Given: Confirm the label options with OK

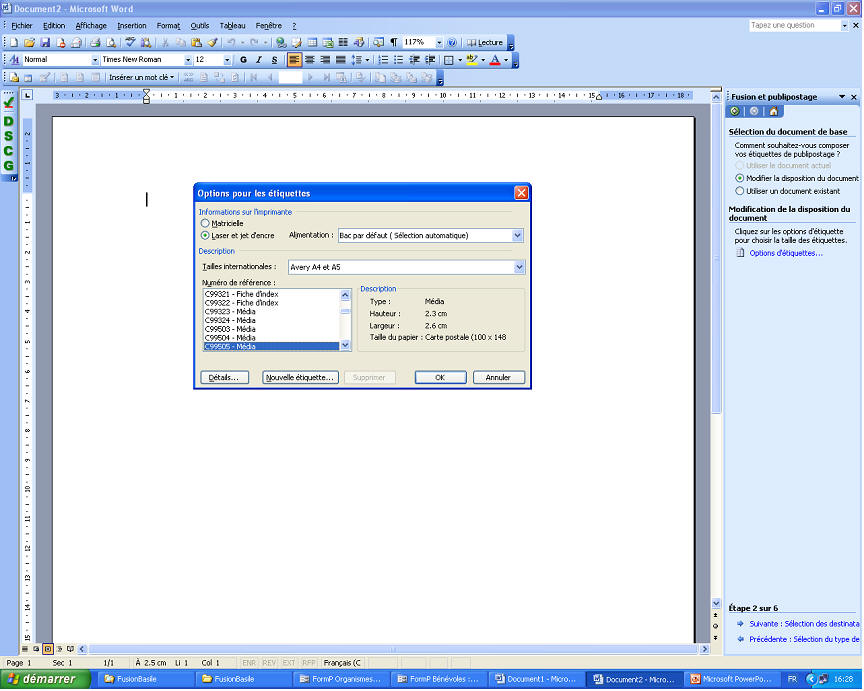Looking at the screenshot, I should point(440,378).
